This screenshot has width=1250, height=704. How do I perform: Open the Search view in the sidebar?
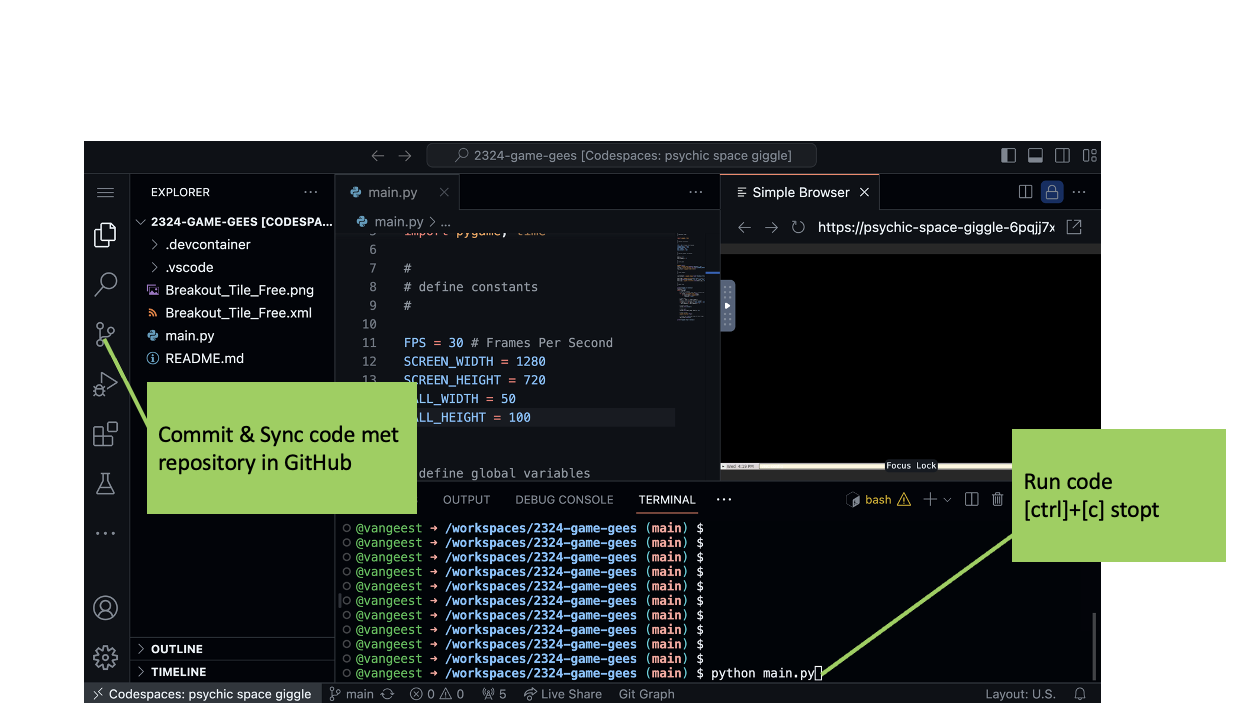tap(105, 285)
